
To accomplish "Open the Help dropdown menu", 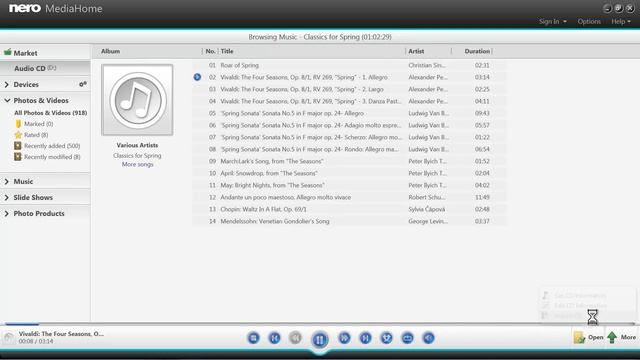I will tap(621, 21).
